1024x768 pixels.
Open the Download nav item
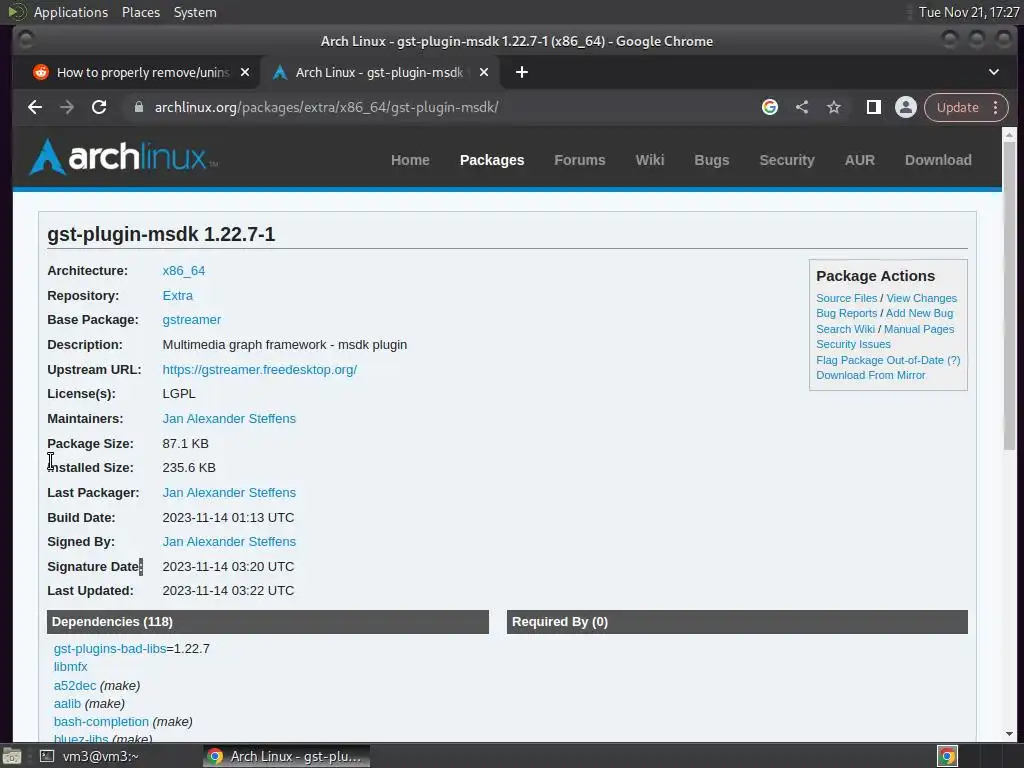click(938, 160)
